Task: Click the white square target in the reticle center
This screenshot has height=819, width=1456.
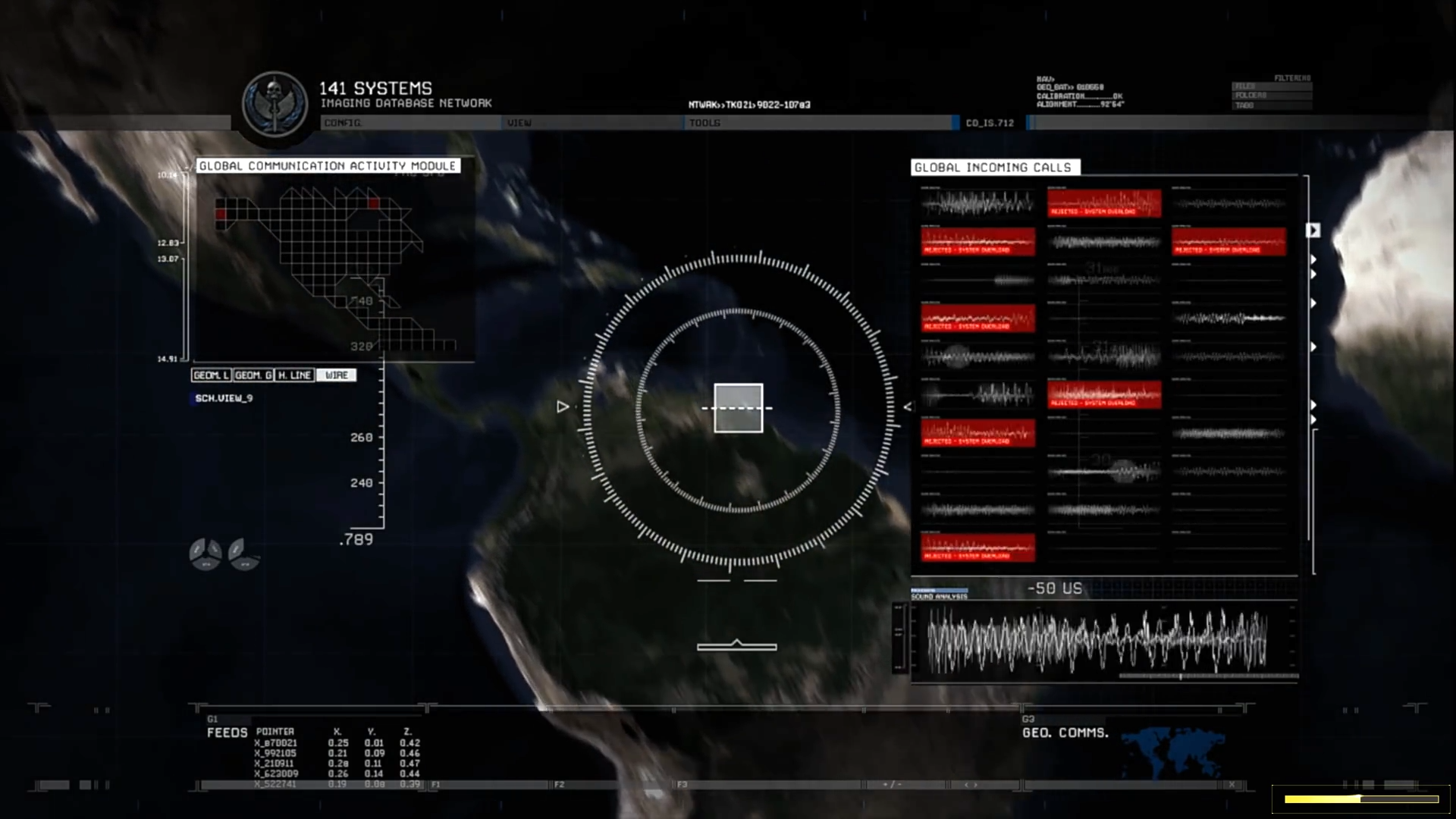Action: pos(738,408)
